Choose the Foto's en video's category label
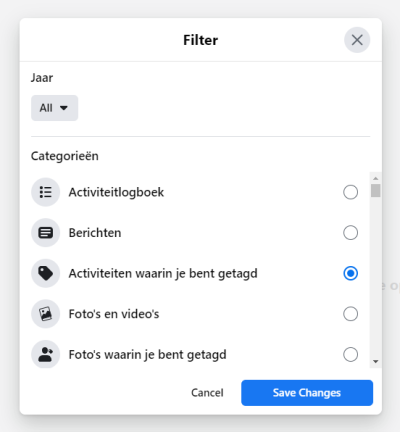400x432 pixels. click(x=114, y=314)
